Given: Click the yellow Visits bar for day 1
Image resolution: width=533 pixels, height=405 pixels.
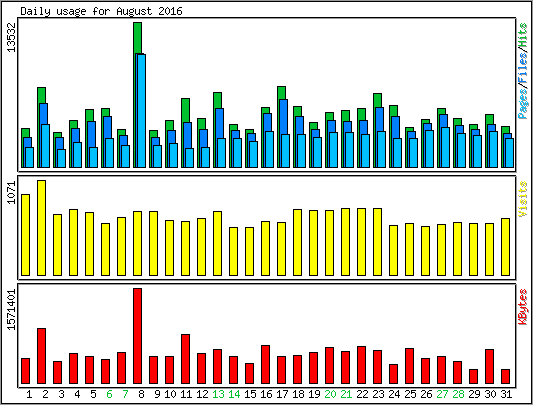Looking at the screenshot, I should [x=25, y=235].
